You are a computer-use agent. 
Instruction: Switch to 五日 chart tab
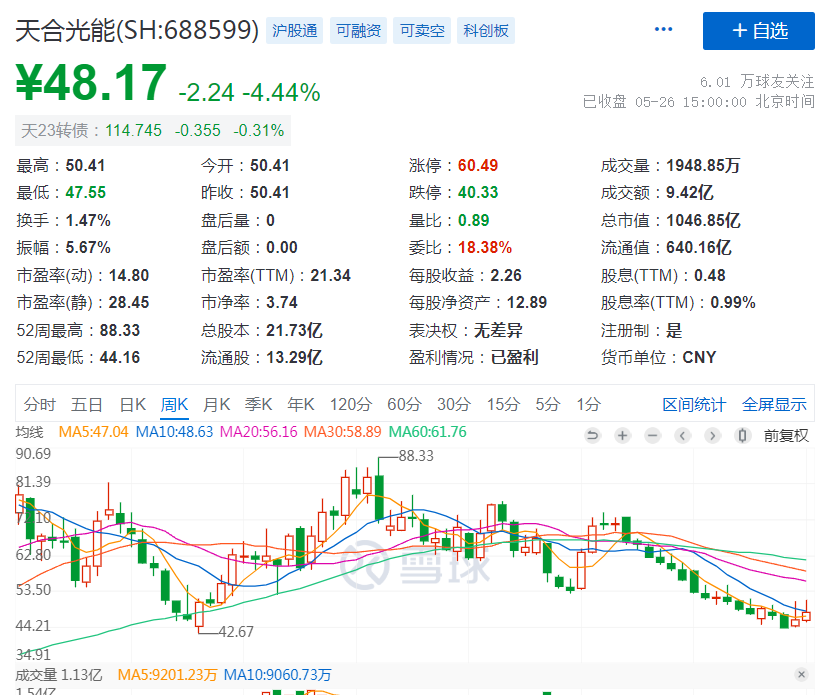point(86,404)
